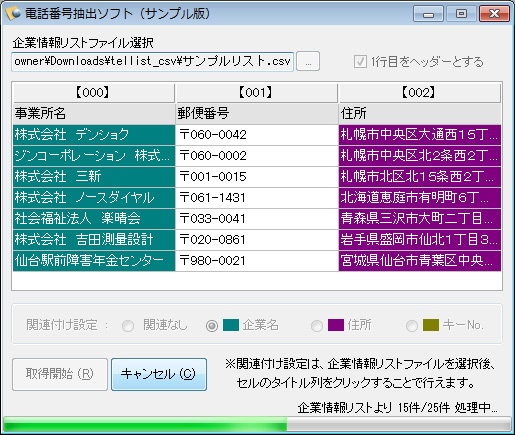Minimize the 電話番号抽出ソフト window
The width and height of the screenshot is (515, 435).
coord(428,14)
